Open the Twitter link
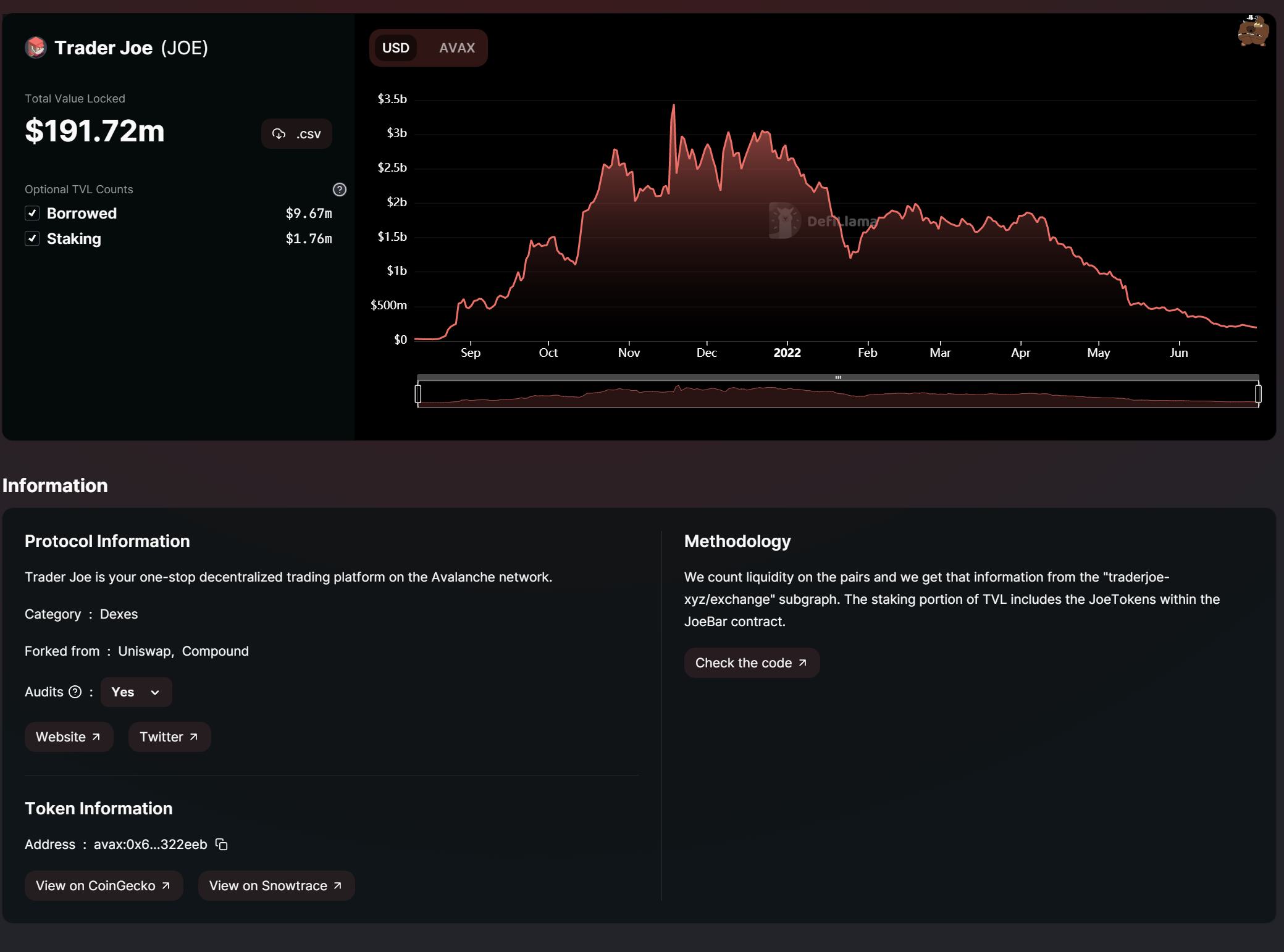This screenshot has width=1284, height=952. point(169,737)
